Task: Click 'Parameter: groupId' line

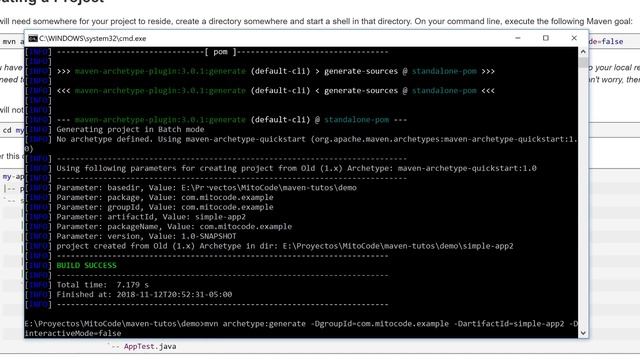Action: (165, 207)
